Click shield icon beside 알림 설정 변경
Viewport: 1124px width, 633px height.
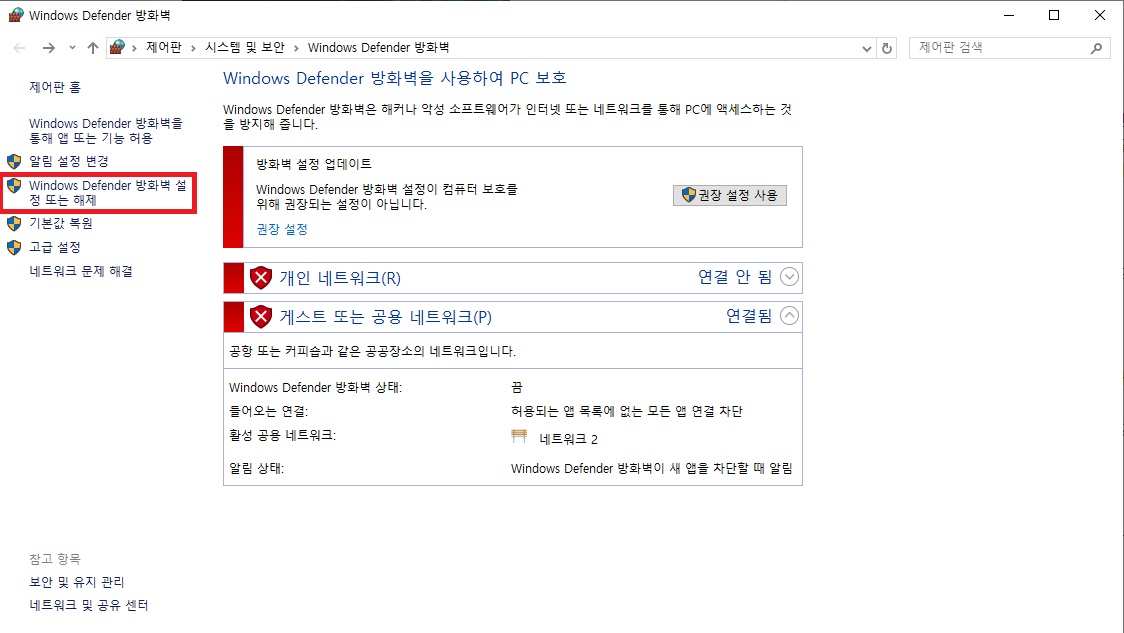pos(14,161)
